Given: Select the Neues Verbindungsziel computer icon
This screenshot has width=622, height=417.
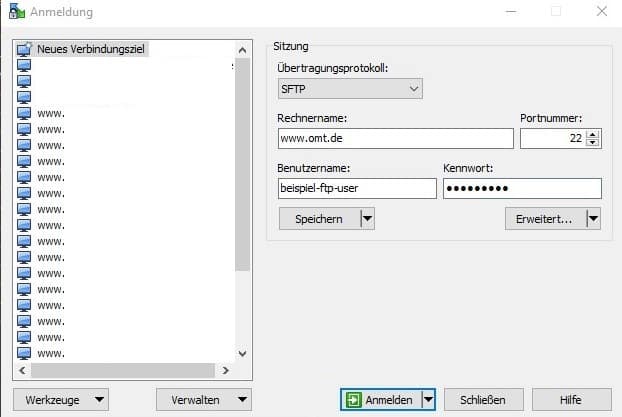Looking at the screenshot, I should tap(25, 49).
